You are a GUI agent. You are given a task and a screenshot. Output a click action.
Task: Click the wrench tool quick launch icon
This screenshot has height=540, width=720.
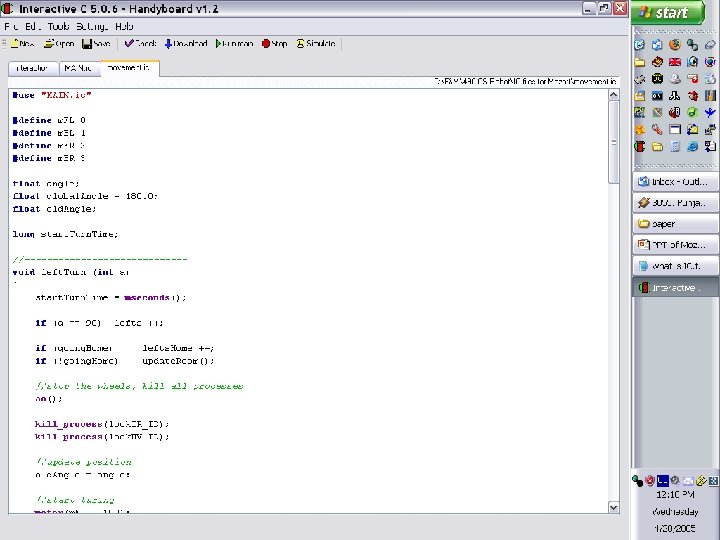pyautogui.click(x=657, y=129)
